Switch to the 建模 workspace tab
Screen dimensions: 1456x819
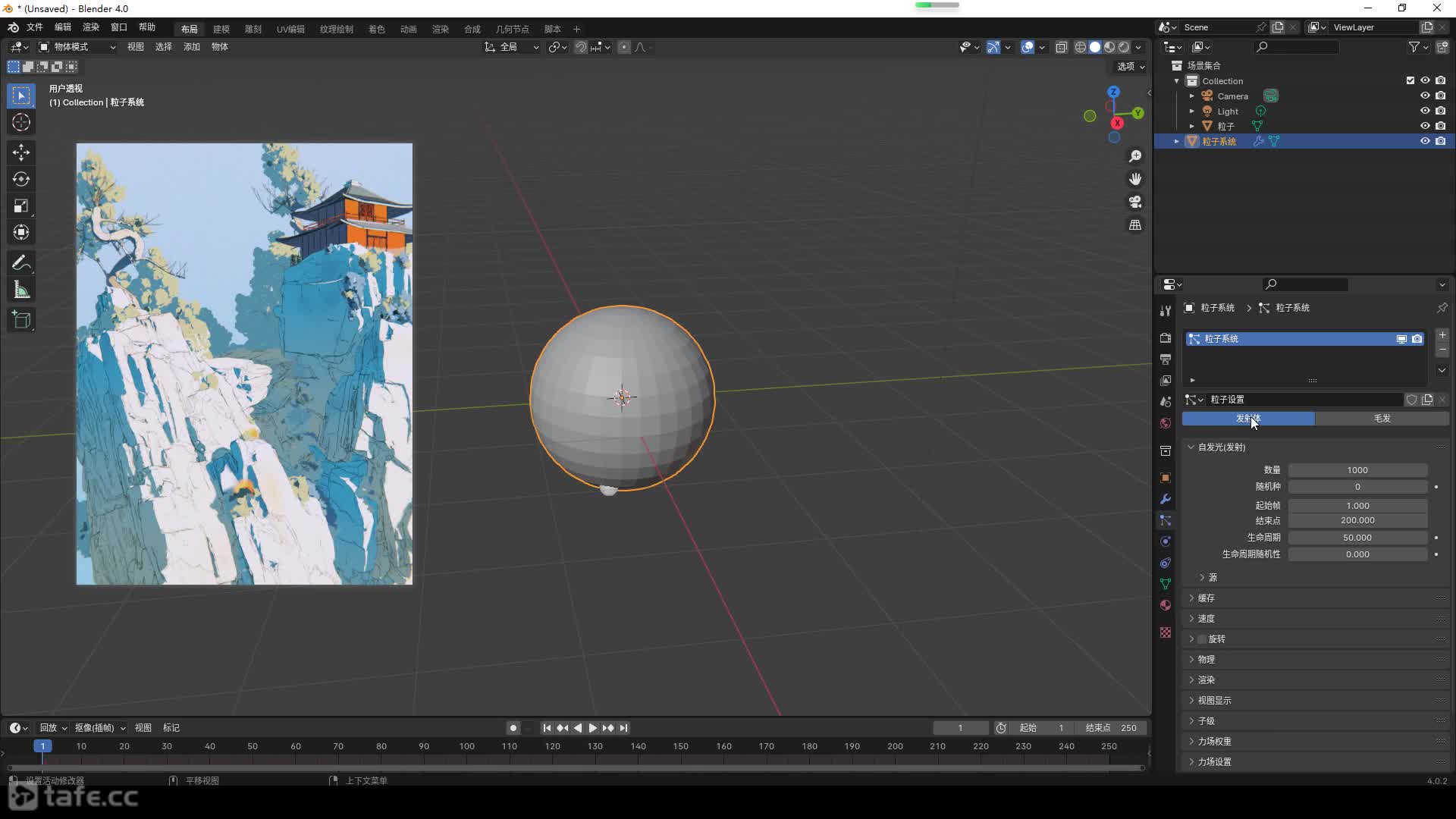[221, 29]
